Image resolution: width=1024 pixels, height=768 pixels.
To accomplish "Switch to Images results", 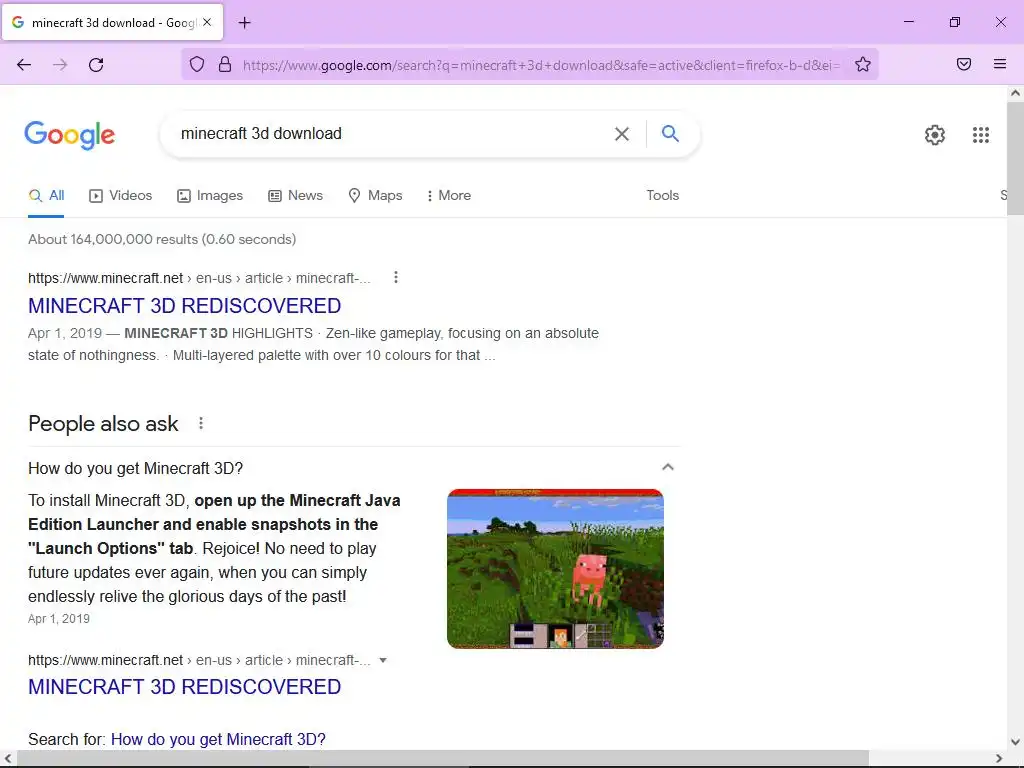I will 210,195.
